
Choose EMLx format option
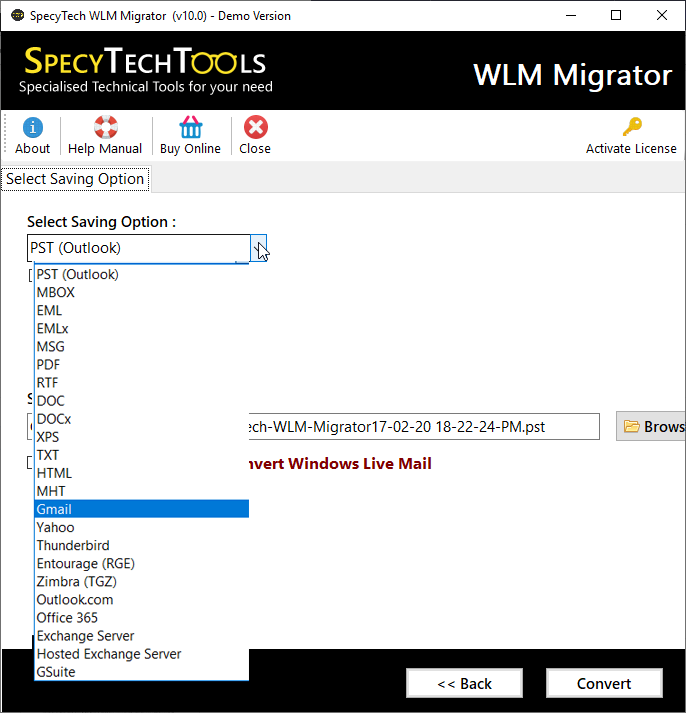[142, 329]
